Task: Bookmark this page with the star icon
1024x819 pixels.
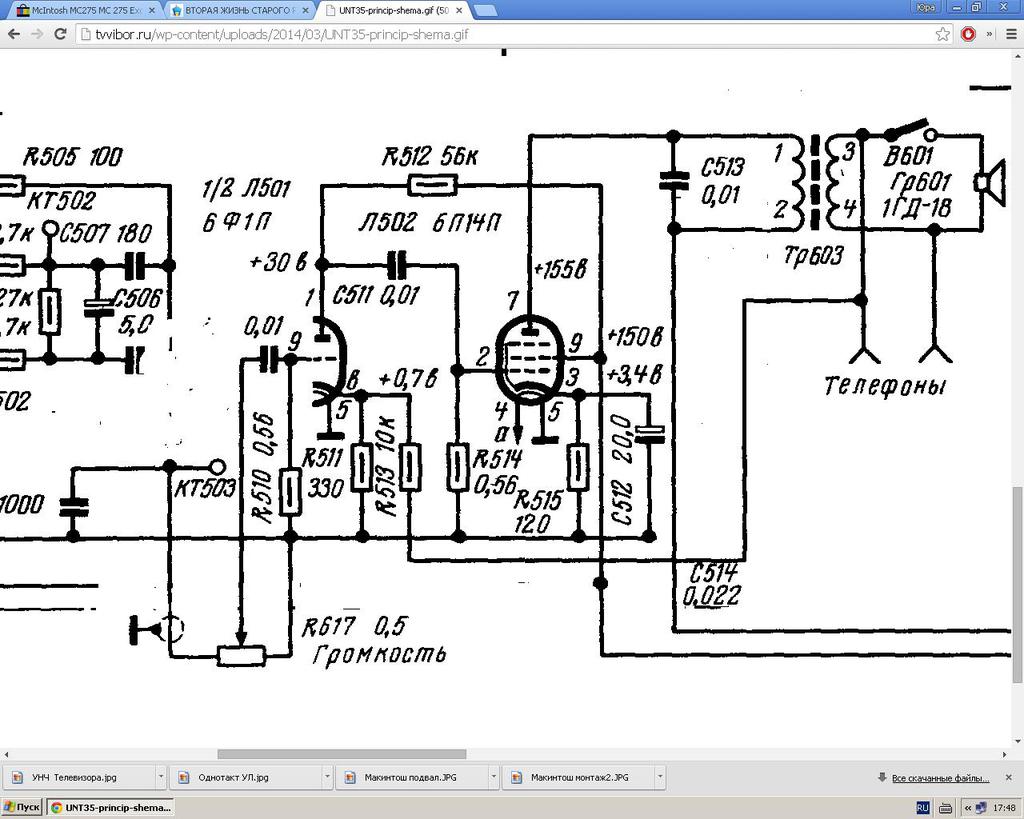Action: pyautogui.click(x=942, y=34)
